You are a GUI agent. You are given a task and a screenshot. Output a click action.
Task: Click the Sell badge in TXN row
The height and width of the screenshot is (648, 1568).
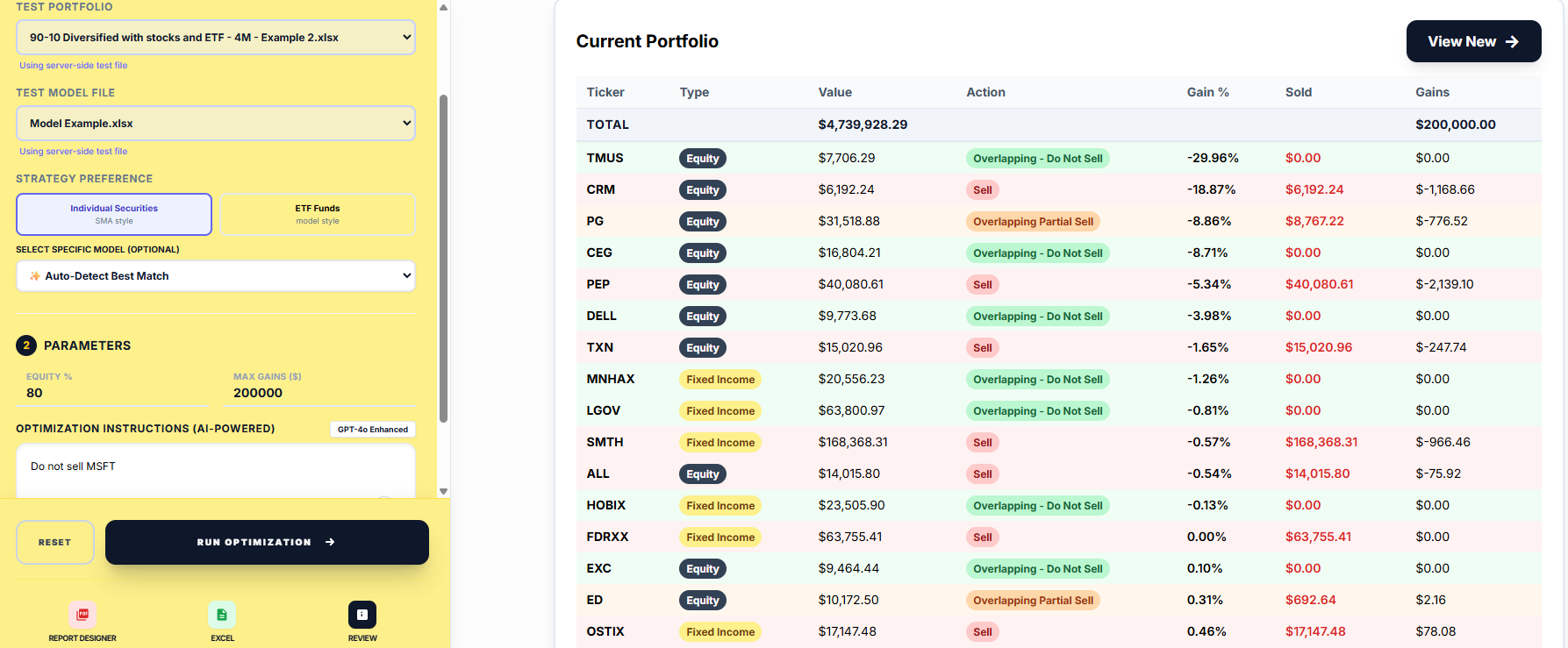coord(983,348)
